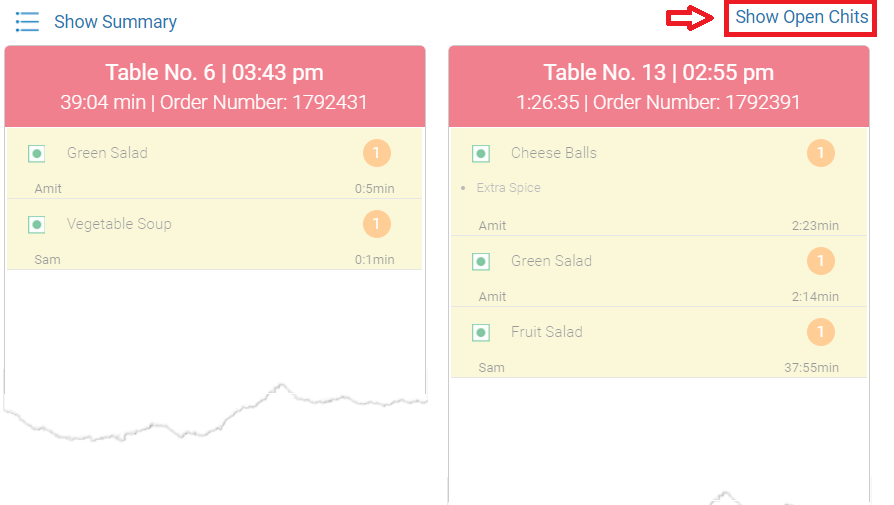Screen dimensions: 894x505
Task: Click quantity badge for Table 13 Green Salad
Action: (821, 261)
